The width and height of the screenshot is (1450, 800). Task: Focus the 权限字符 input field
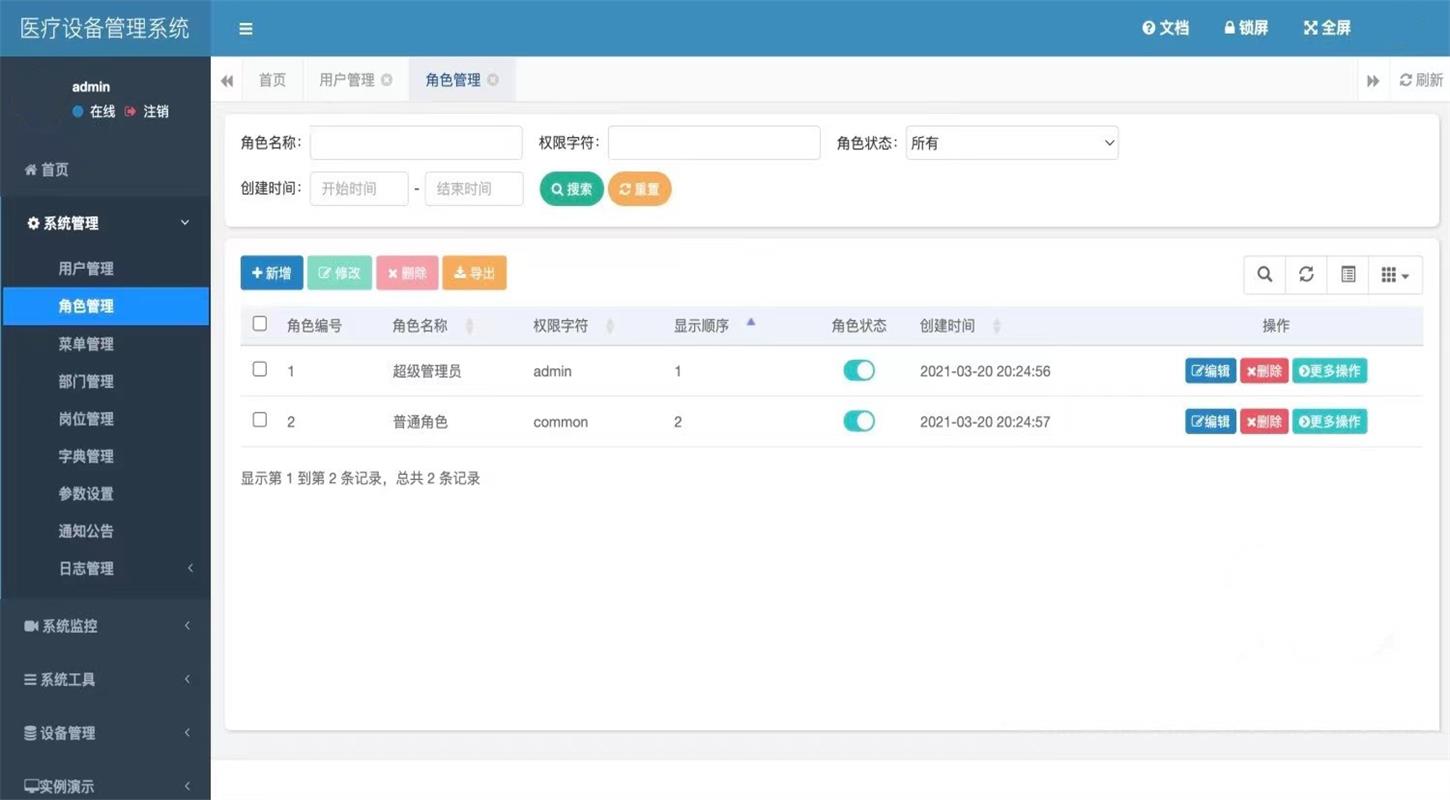click(x=714, y=143)
